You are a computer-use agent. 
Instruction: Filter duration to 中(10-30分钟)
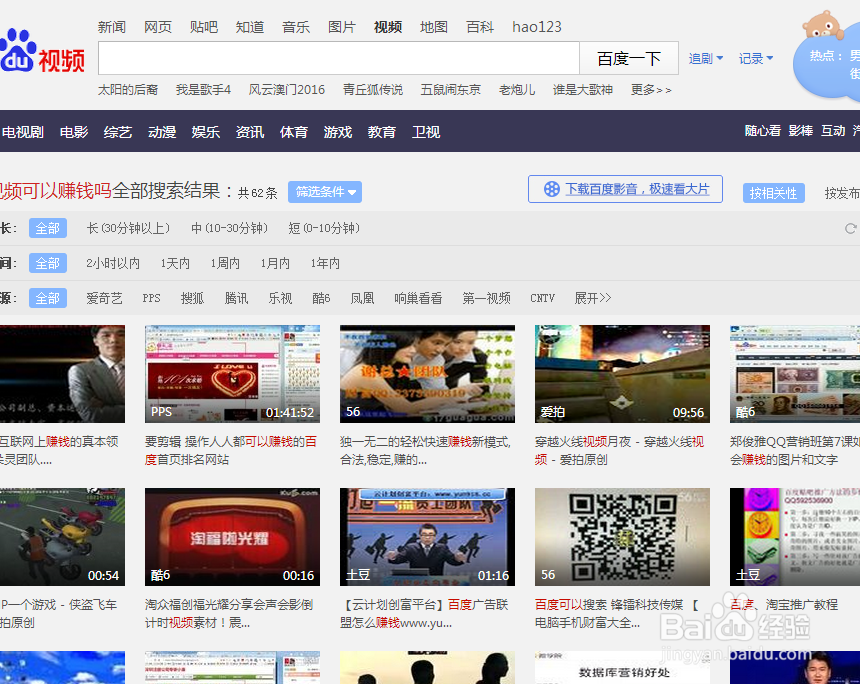coord(229,228)
